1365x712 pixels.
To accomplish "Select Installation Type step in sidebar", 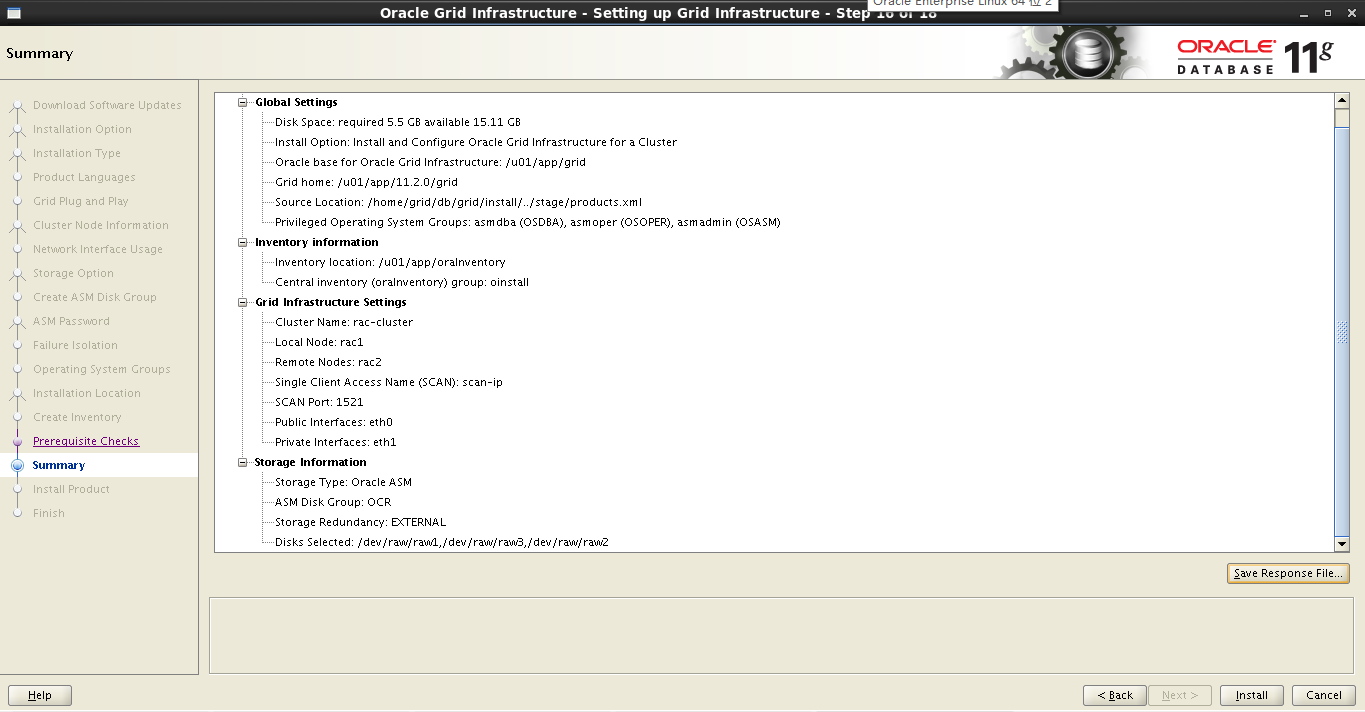I will coord(76,153).
